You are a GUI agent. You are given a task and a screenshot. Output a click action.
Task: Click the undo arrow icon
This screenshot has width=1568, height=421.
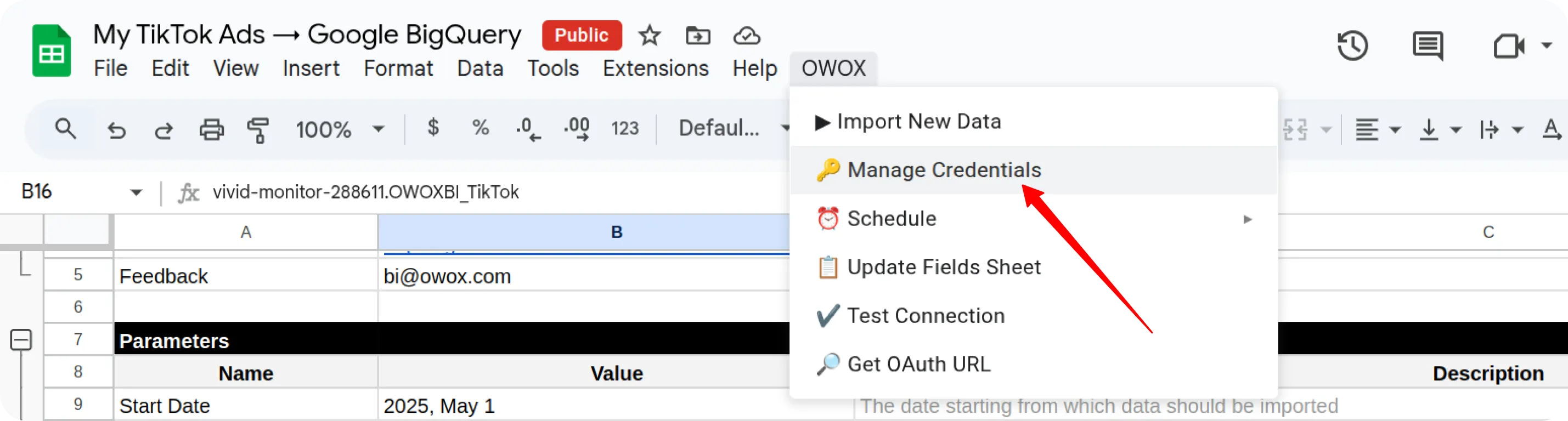116,129
